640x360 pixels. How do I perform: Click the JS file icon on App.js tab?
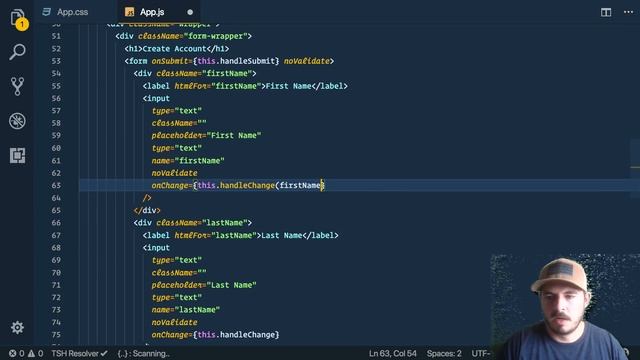[x=129, y=12]
